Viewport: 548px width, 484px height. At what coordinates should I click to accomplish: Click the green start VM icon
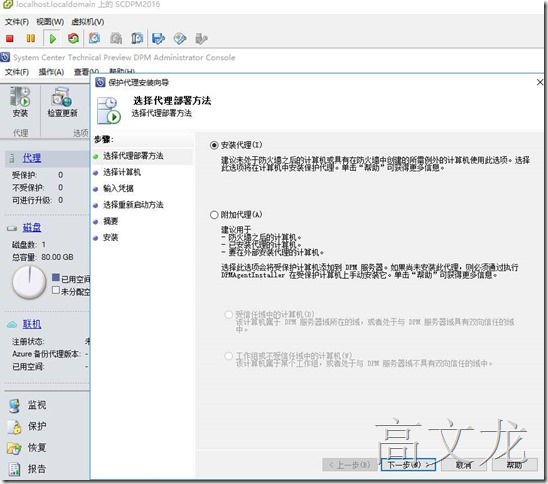coord(52,38)
